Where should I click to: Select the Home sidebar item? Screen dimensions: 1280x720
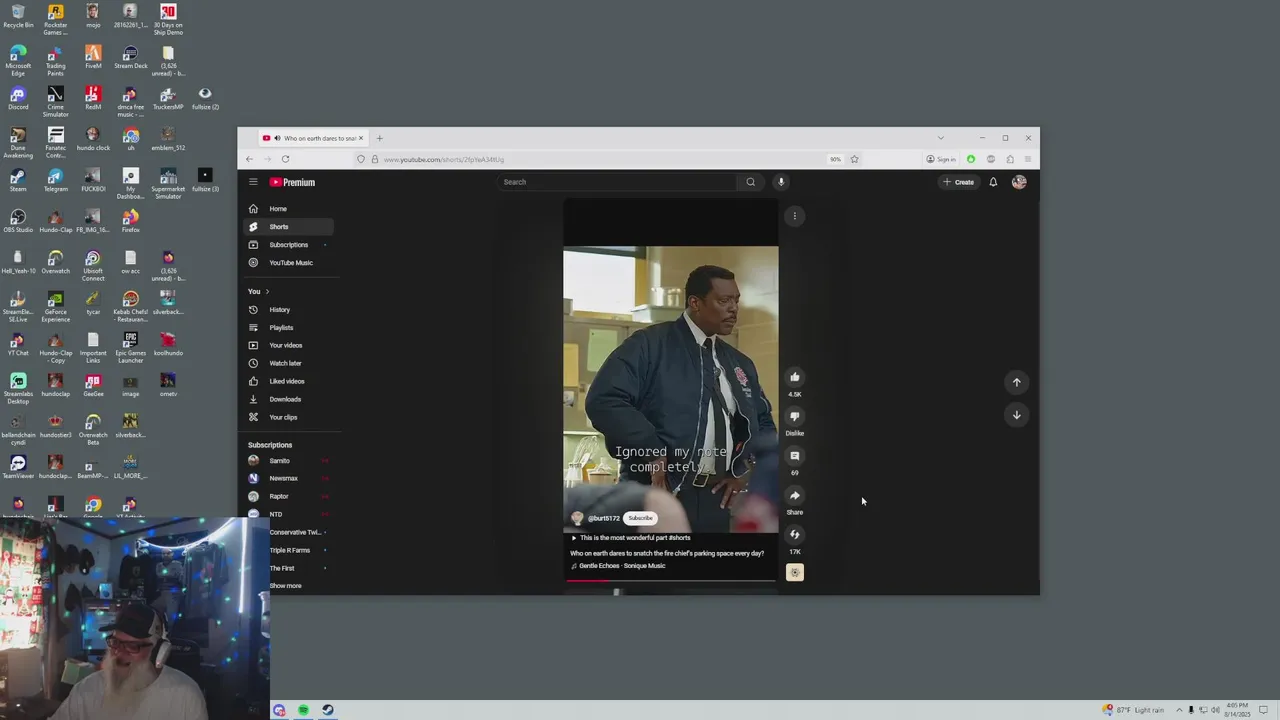(x=290, y=209)
